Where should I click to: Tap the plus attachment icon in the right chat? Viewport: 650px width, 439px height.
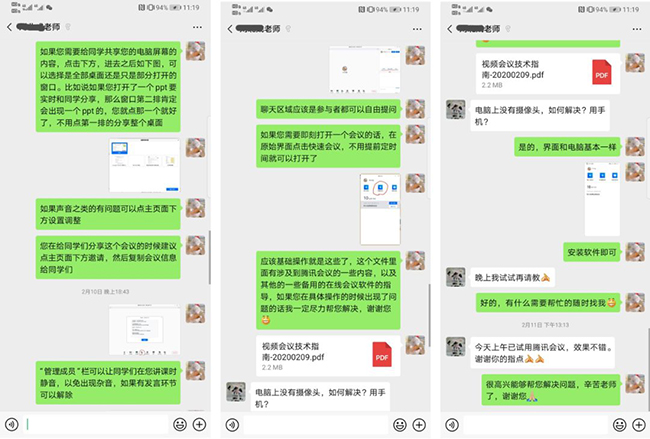coord(639,425)
